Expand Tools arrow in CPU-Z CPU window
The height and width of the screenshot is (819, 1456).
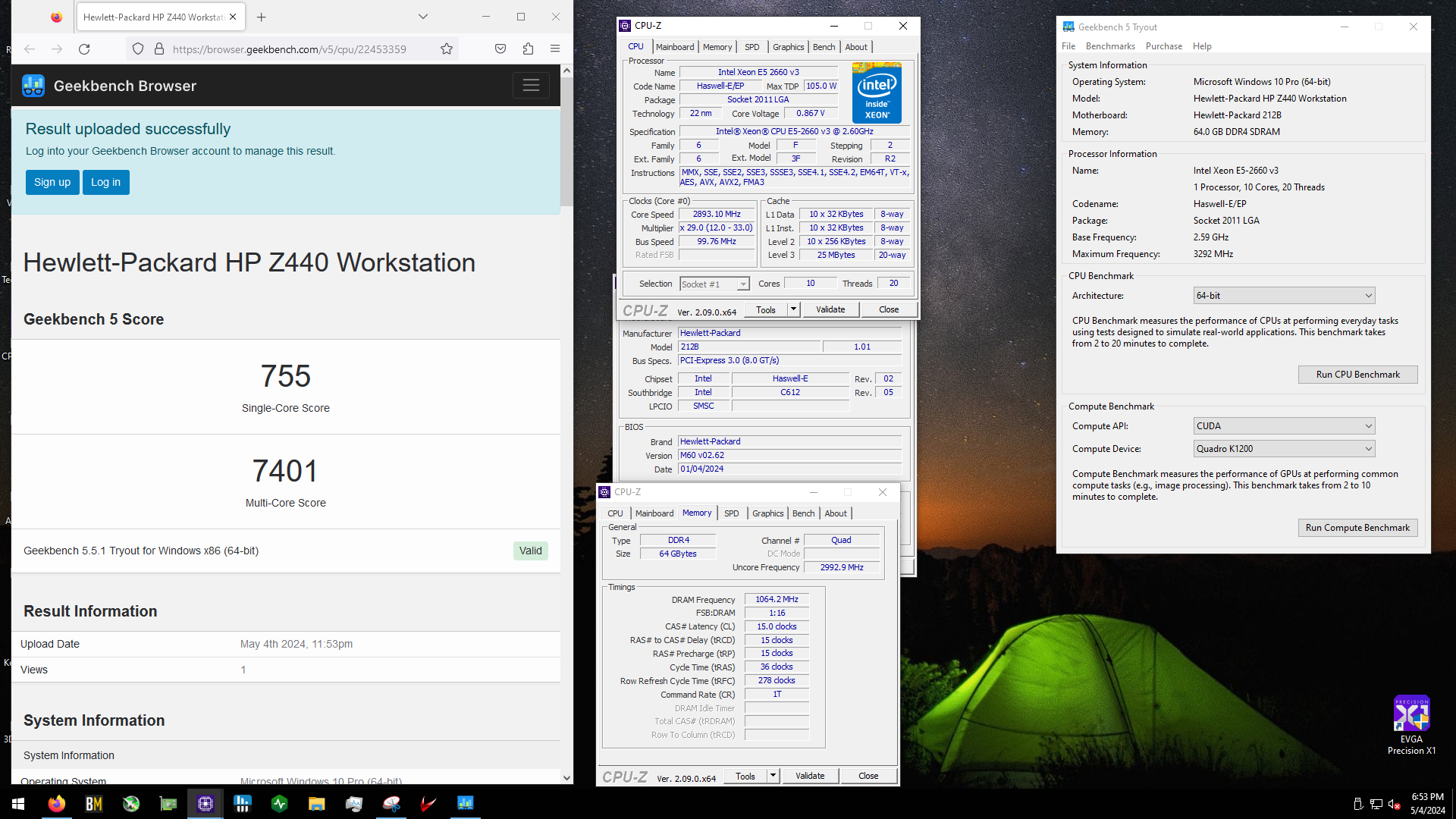point(793,309)
